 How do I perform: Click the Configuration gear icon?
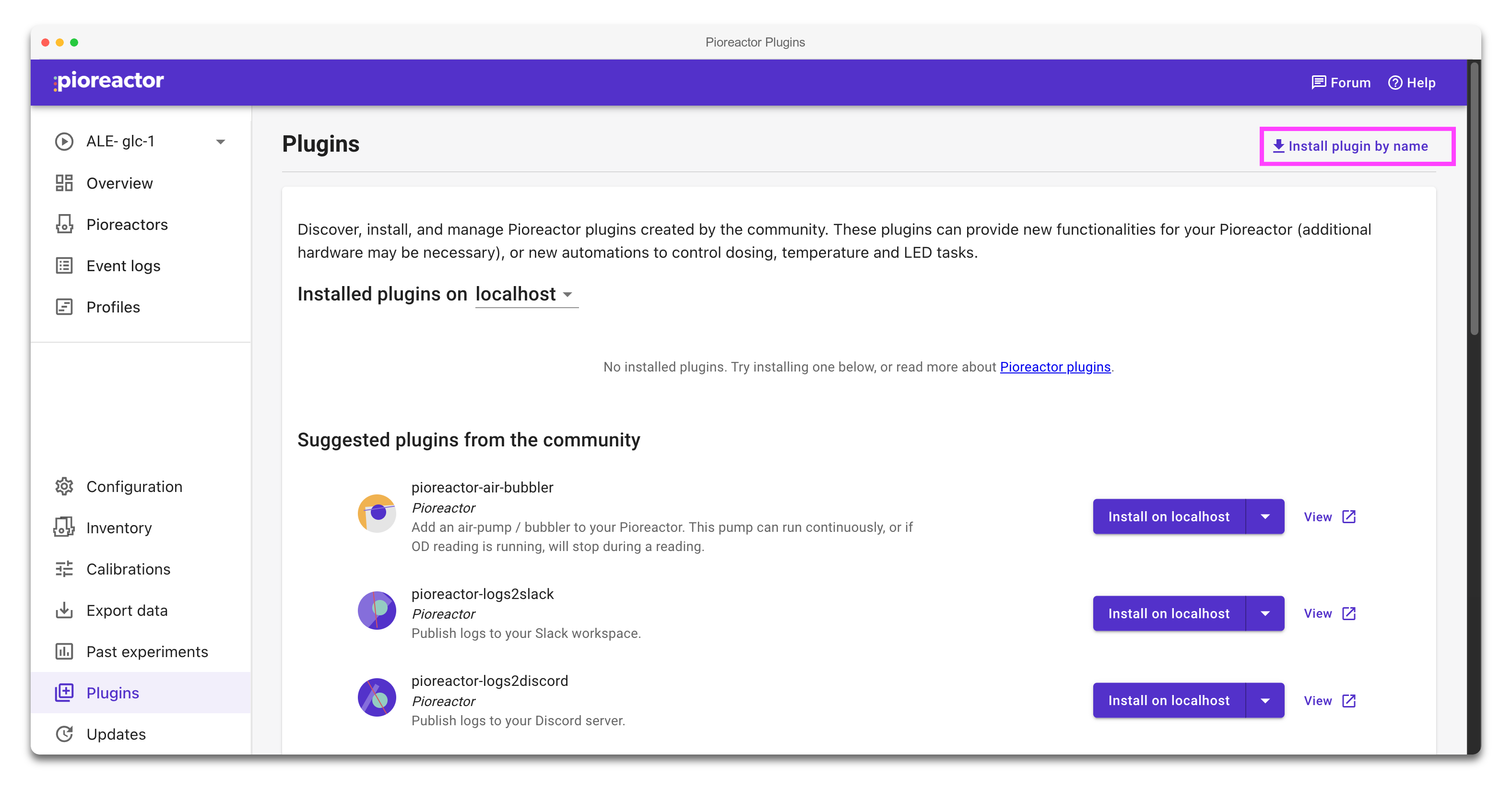[x=64, y=486]
